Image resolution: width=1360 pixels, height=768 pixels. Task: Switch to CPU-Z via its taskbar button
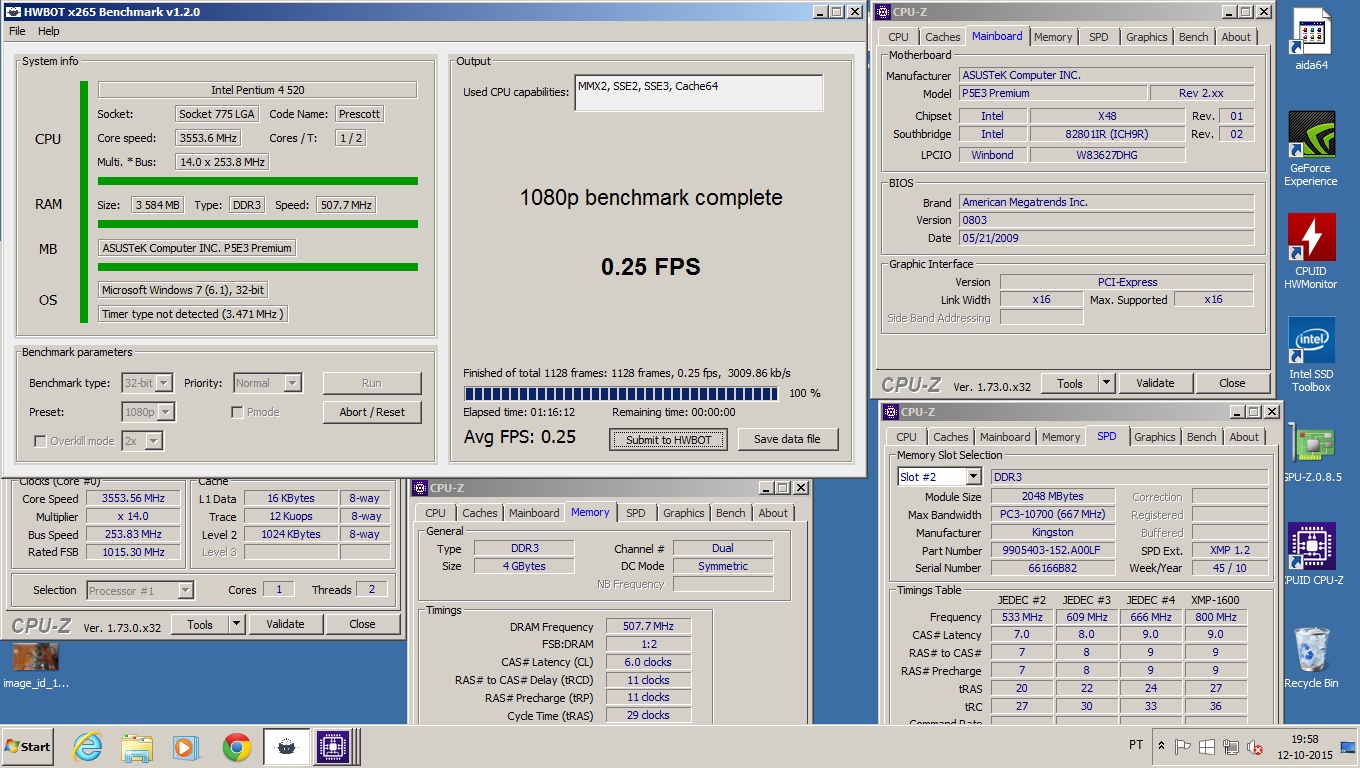[x=333, y=746]
